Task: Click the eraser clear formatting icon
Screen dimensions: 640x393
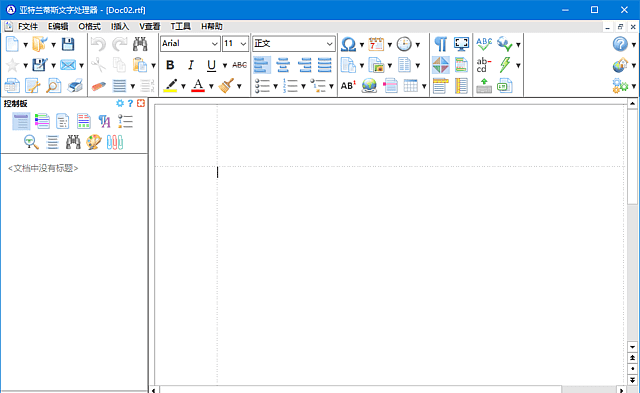Action: pos(98,86)
